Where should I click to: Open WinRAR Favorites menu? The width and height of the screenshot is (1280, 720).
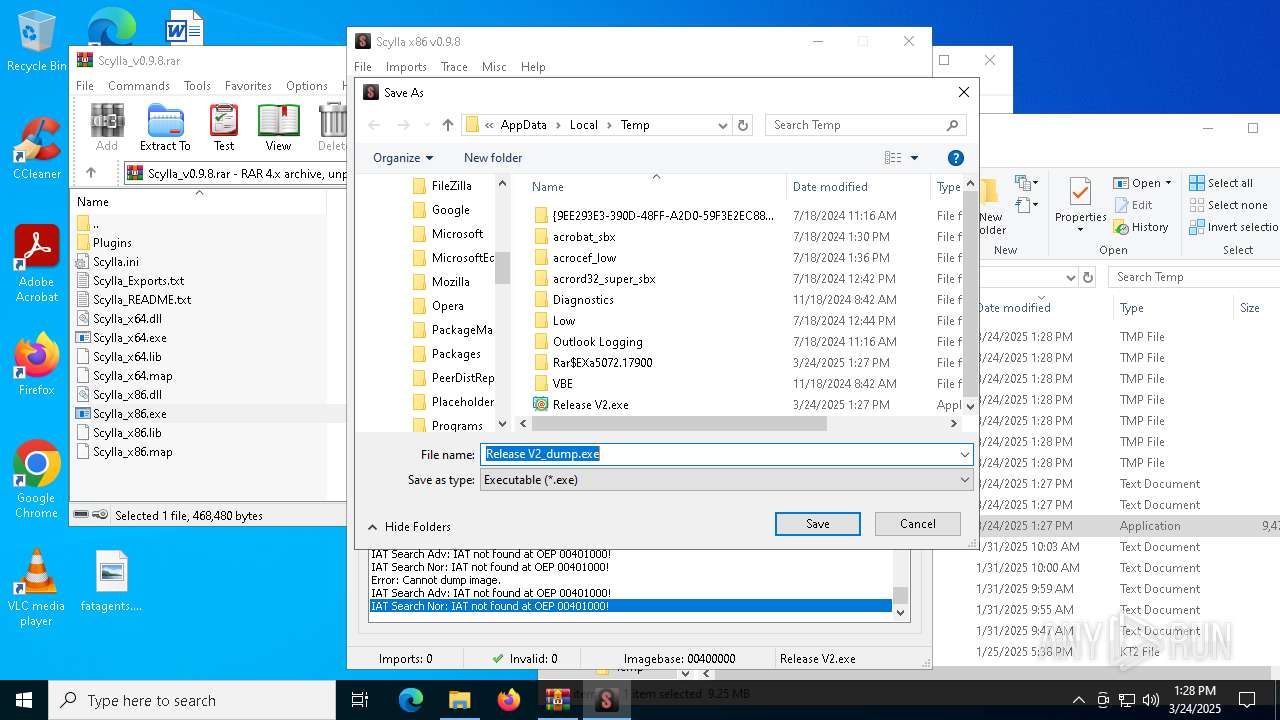248,86
